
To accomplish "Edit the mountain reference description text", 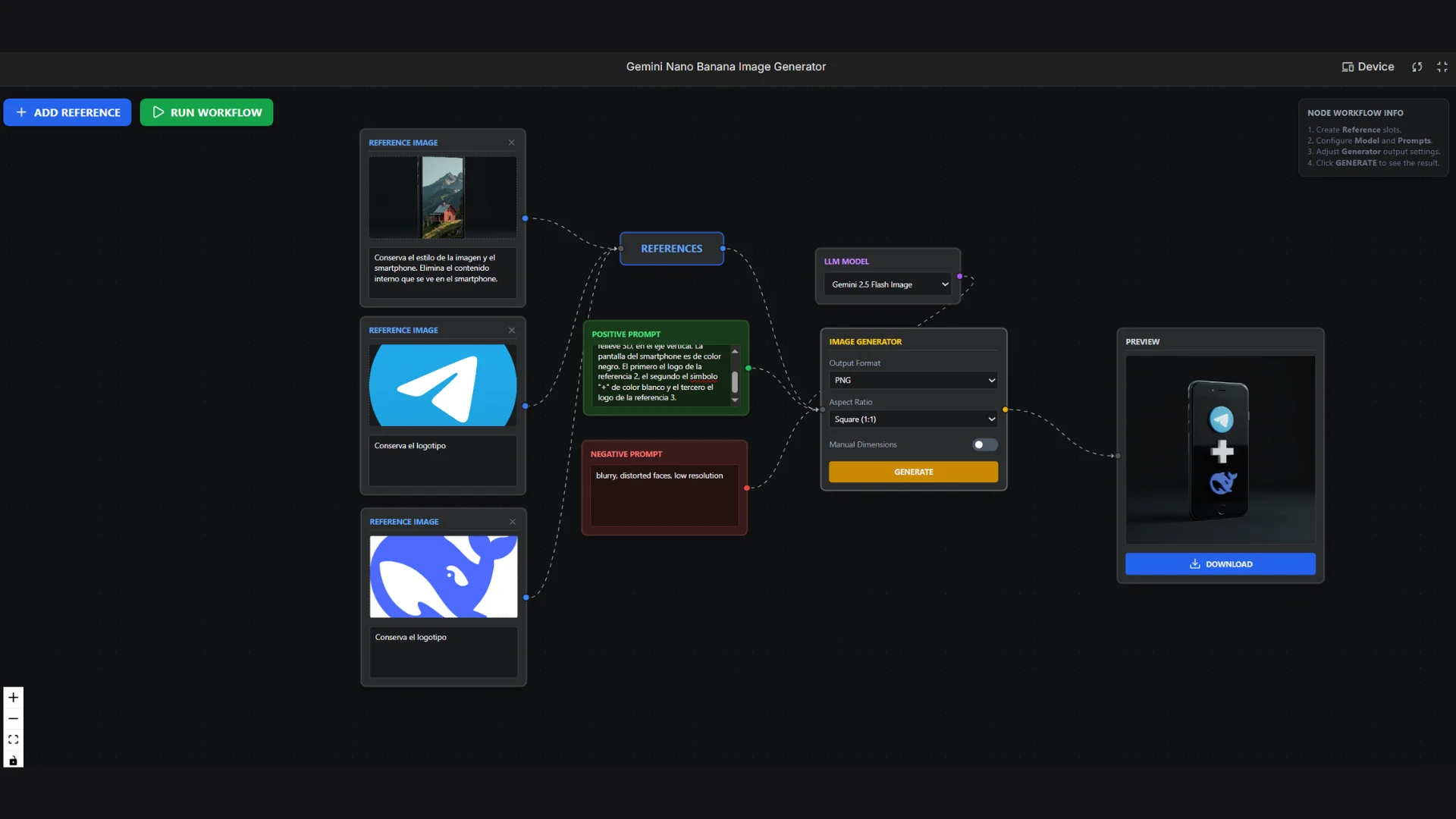I will (x=443, y=273).
